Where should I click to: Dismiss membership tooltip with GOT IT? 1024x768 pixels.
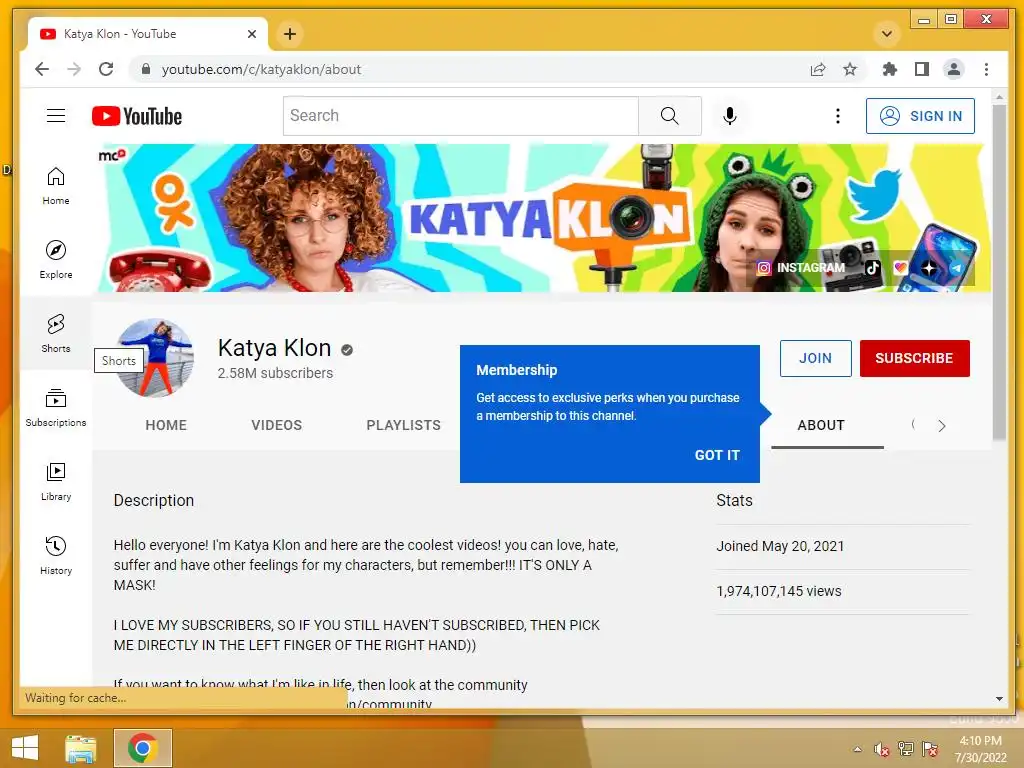[717, 455]
